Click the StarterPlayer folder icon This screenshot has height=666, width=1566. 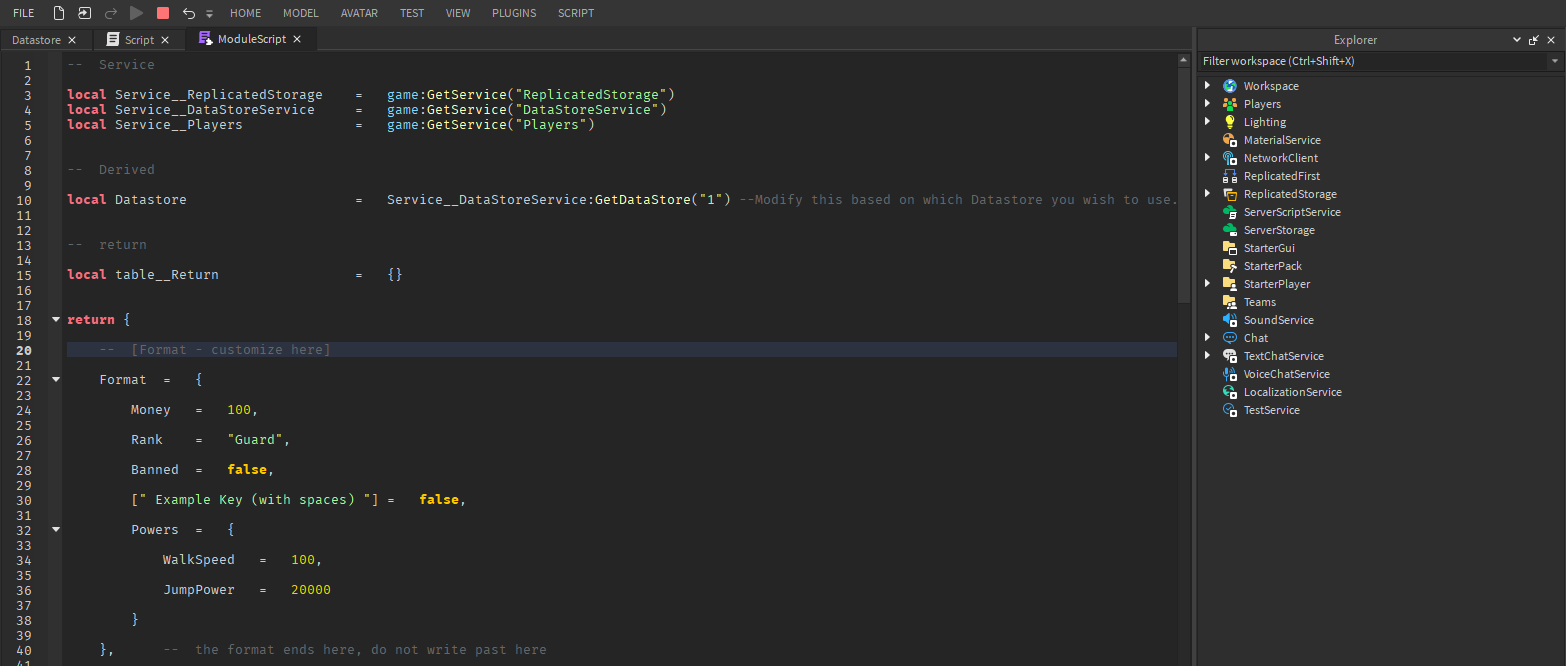(x=1230, y=284)
